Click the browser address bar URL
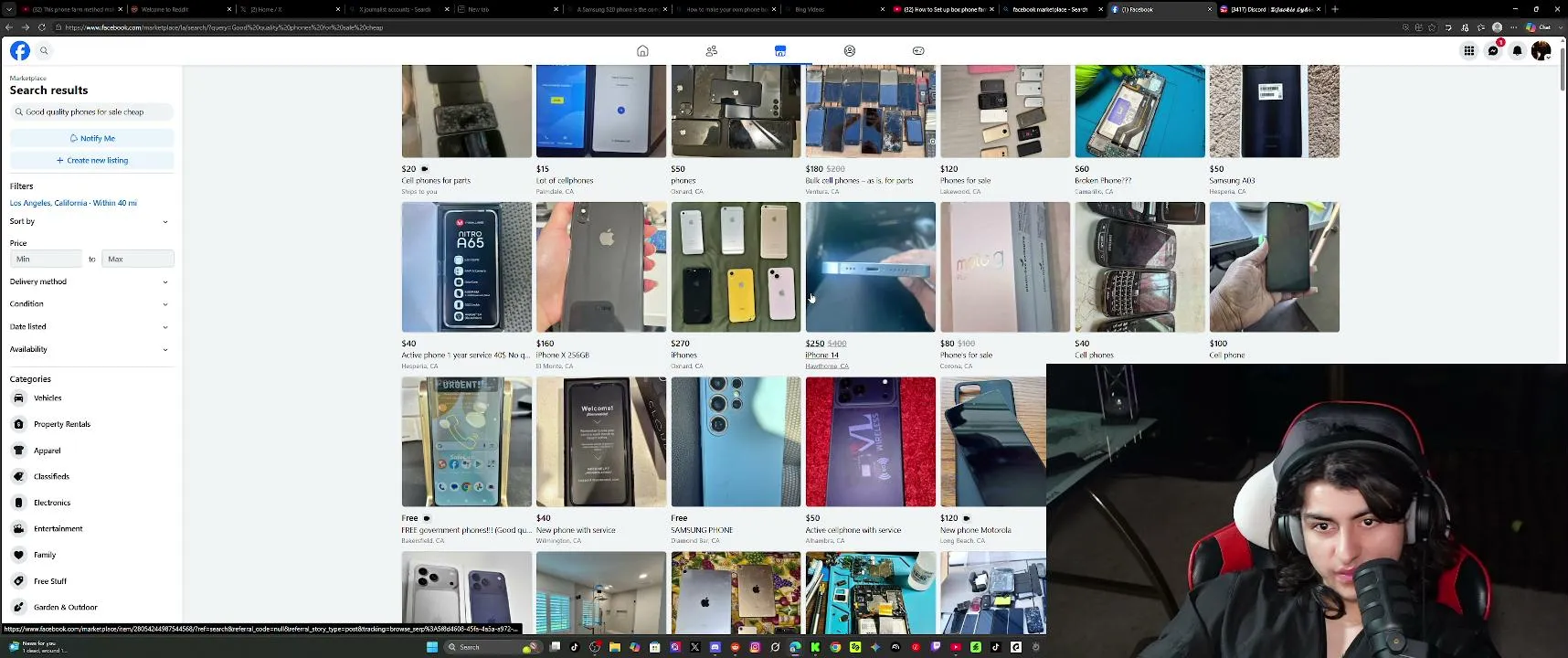Screen dimensions: 1568x658 coord(224,27)
